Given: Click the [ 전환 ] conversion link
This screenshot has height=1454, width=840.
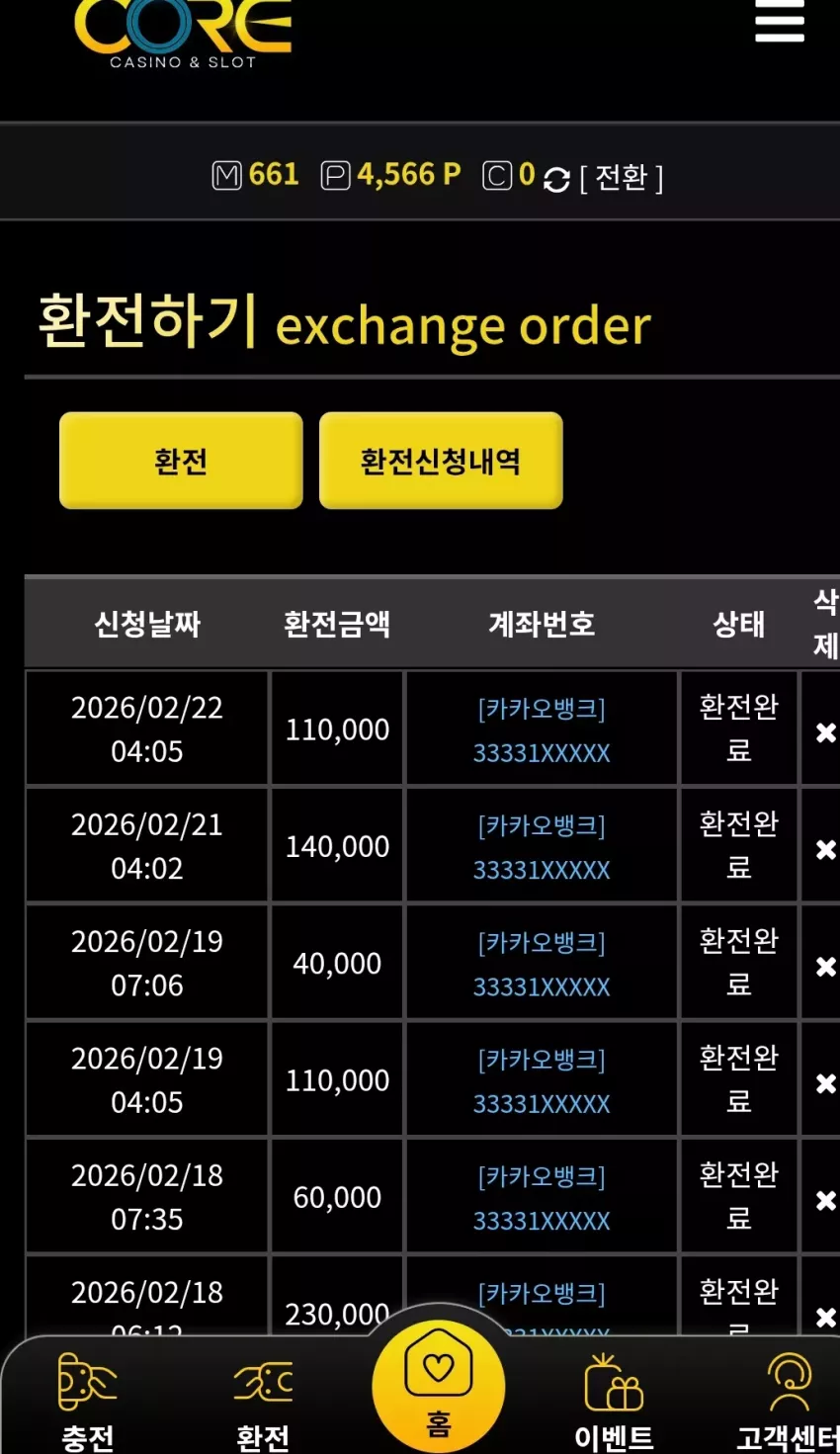Looking at the screenshot, I should 621,178.
